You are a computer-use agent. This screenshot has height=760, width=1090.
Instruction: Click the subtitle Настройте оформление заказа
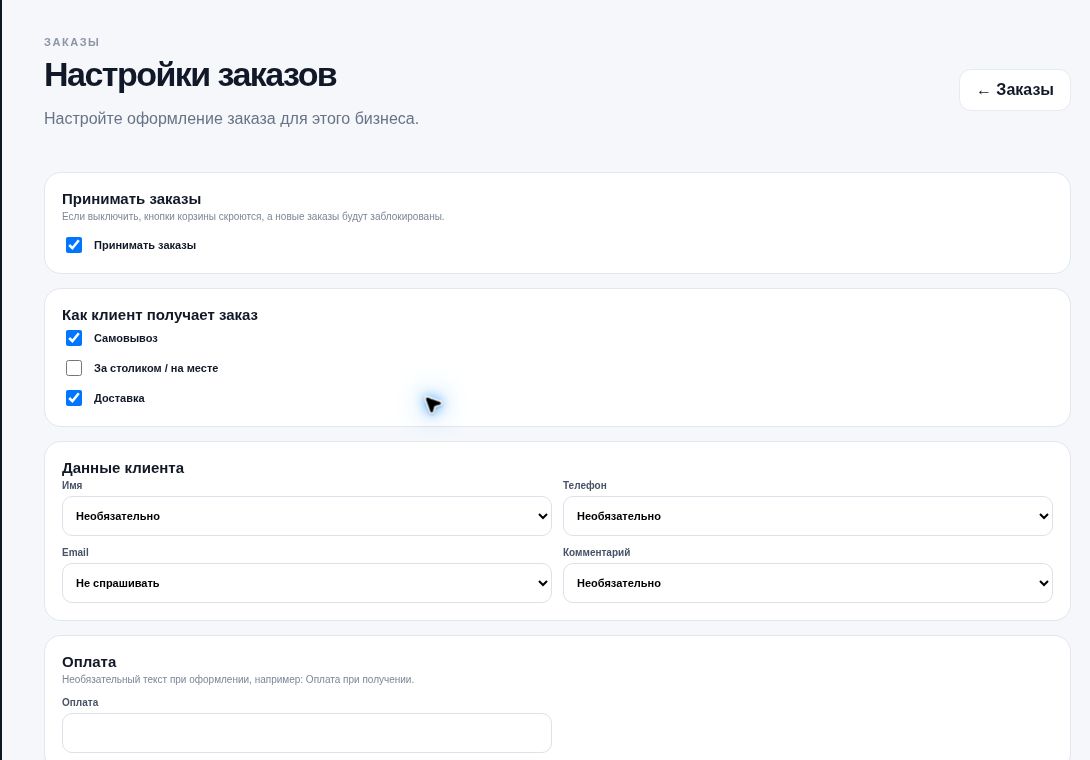point(231,119)
